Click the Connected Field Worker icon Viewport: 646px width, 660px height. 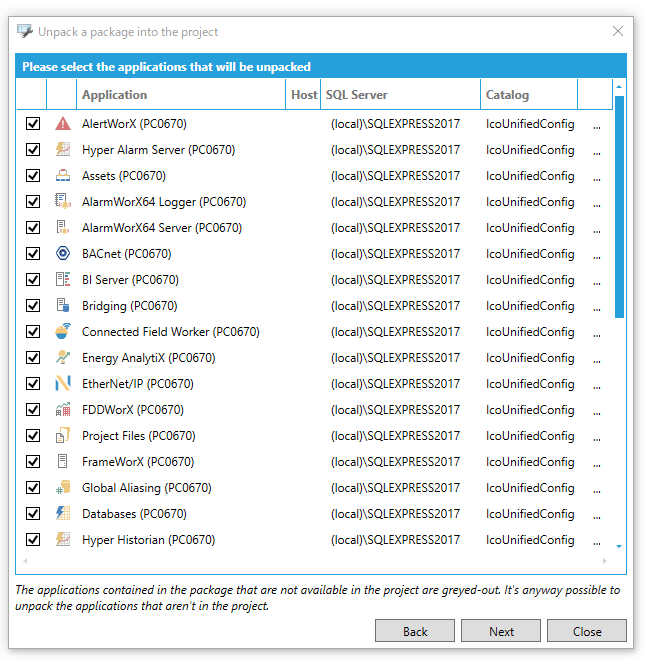pos(62,332)
